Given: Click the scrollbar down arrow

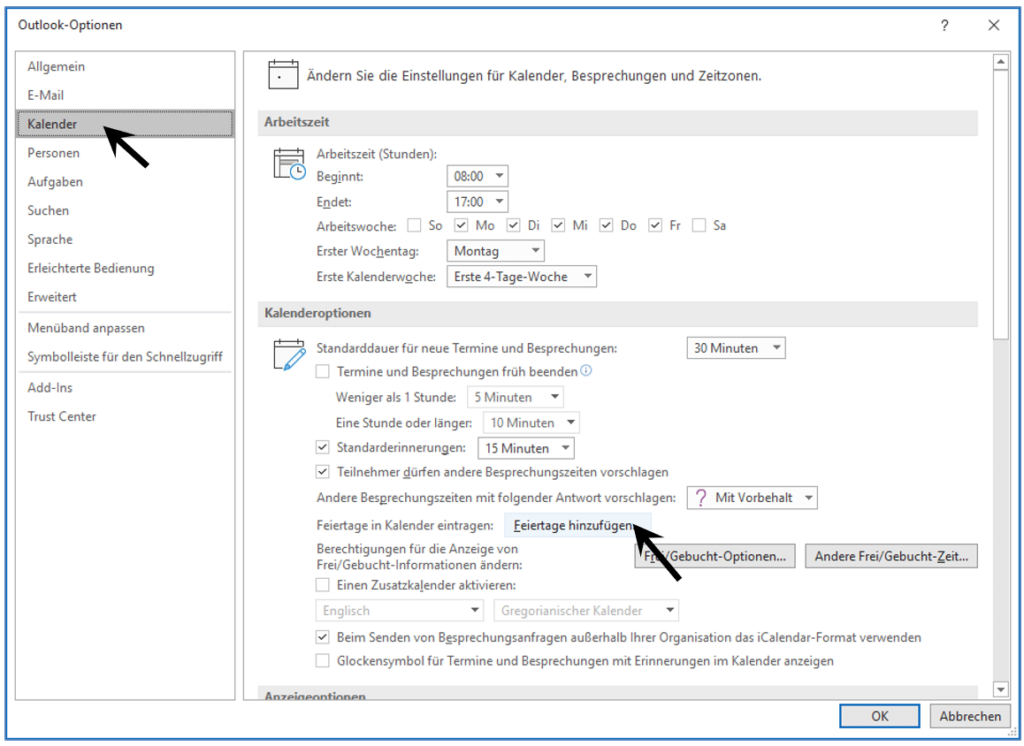Looking at the screenshot, I should (x=1000, y=689).
